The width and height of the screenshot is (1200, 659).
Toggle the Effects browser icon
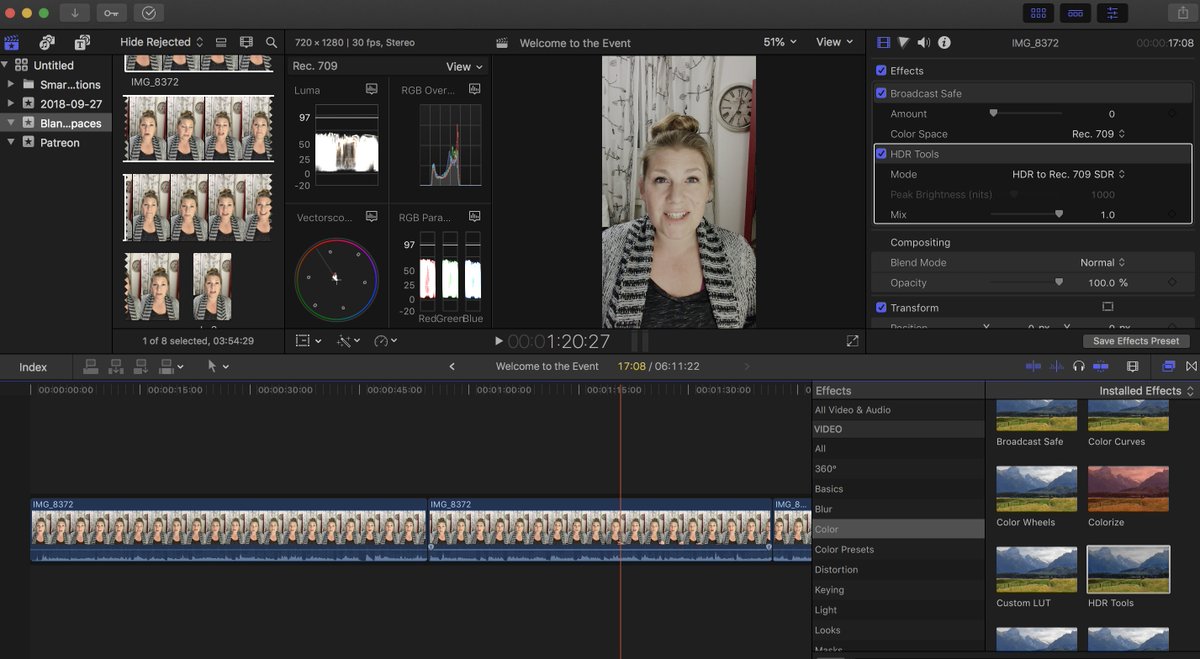coord(1169,367)
